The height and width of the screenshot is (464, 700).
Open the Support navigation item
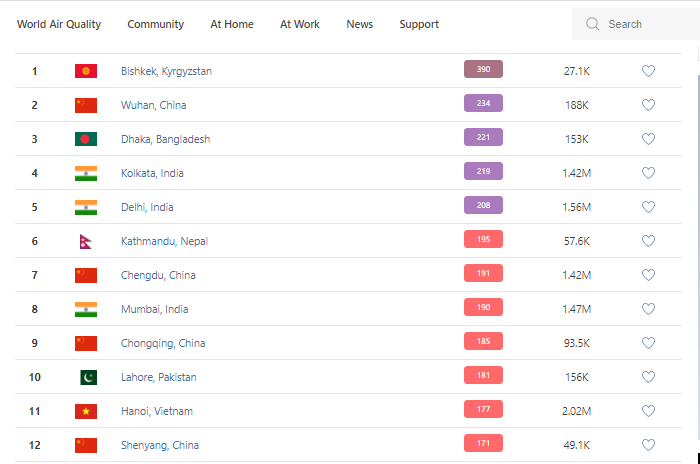click(419, 24)
